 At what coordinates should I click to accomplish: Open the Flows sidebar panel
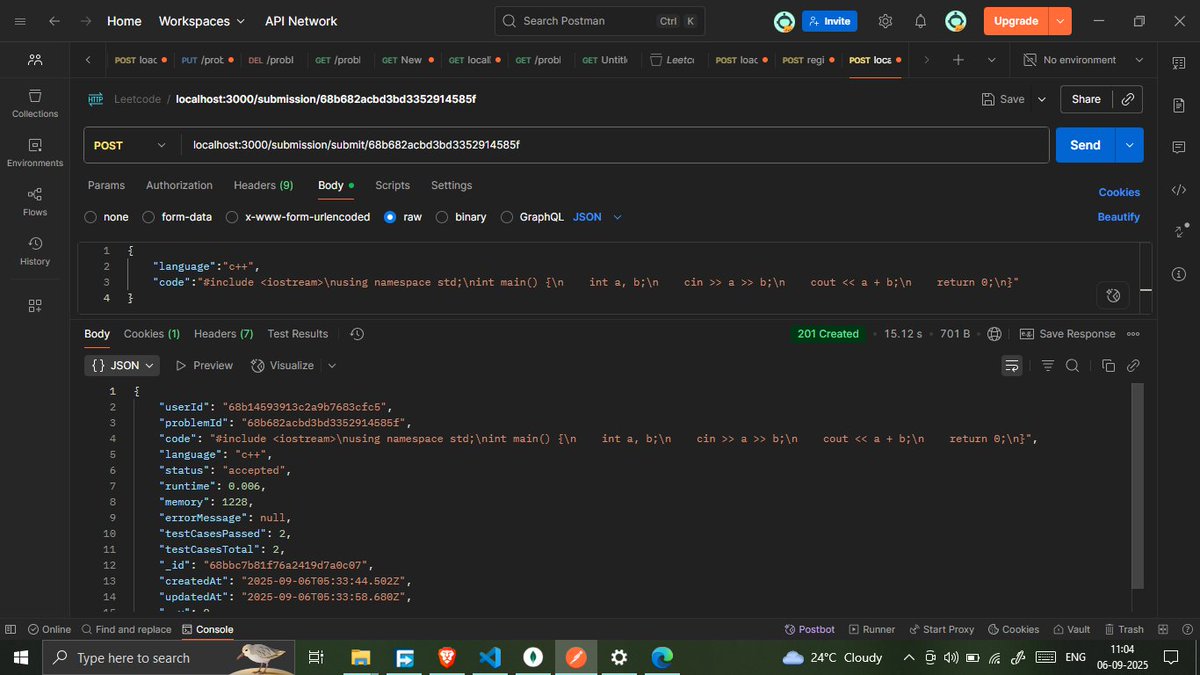coord(35,201)
